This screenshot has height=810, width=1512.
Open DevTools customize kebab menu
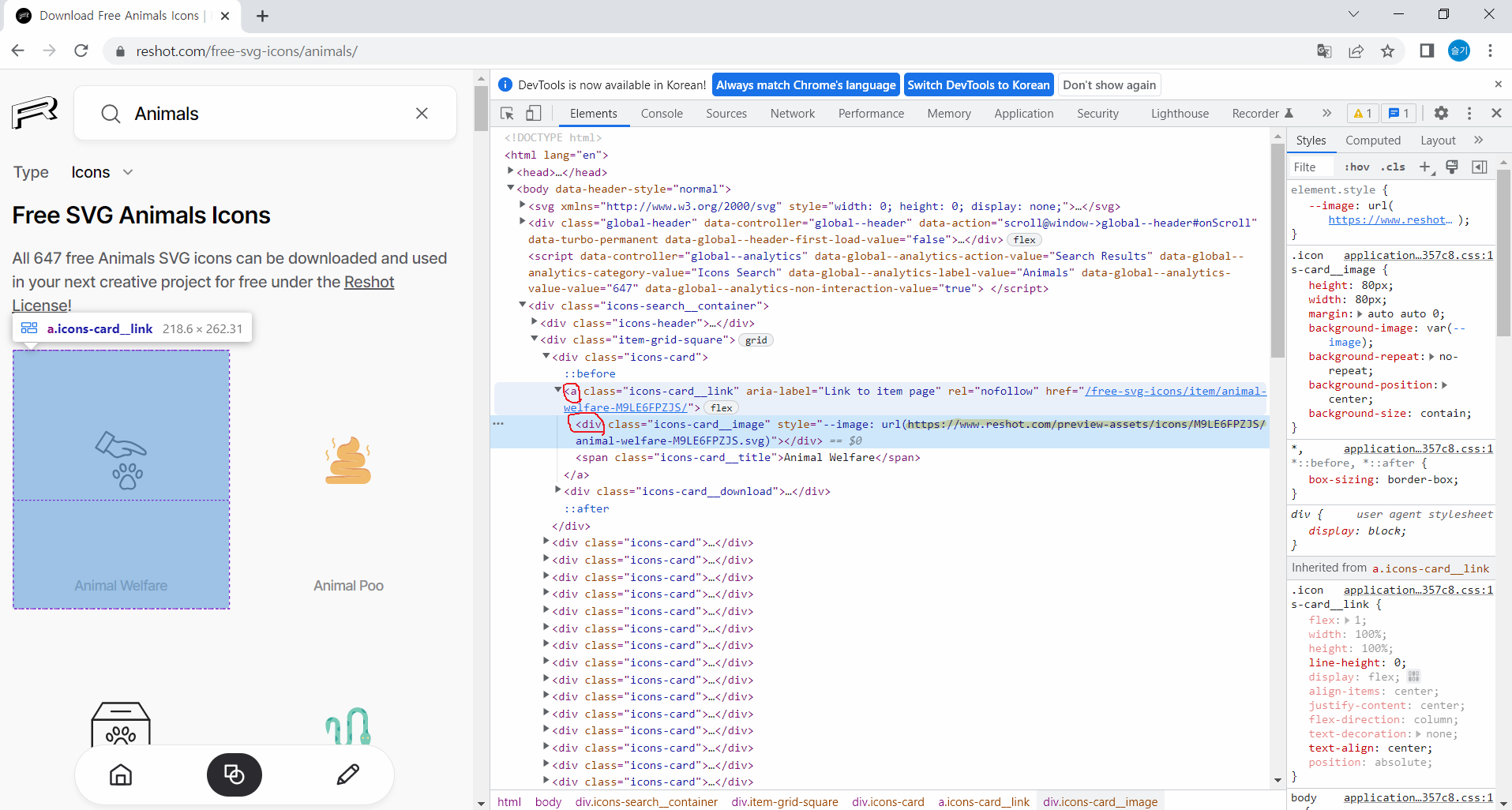(x=1469, y=113)
